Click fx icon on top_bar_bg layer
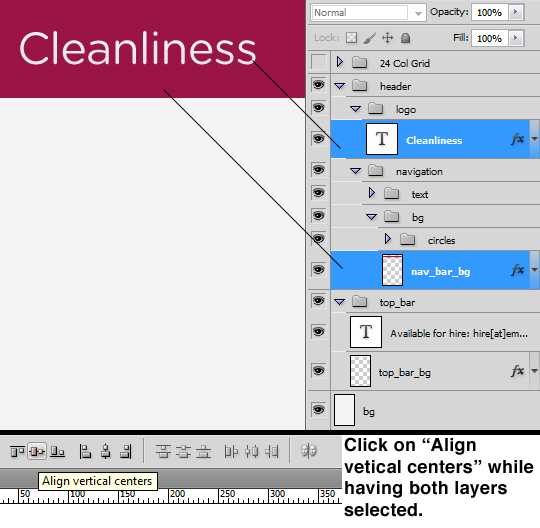The height and width of the screenshot is (528, 540). pyautogui.click(x=518, y=371)
